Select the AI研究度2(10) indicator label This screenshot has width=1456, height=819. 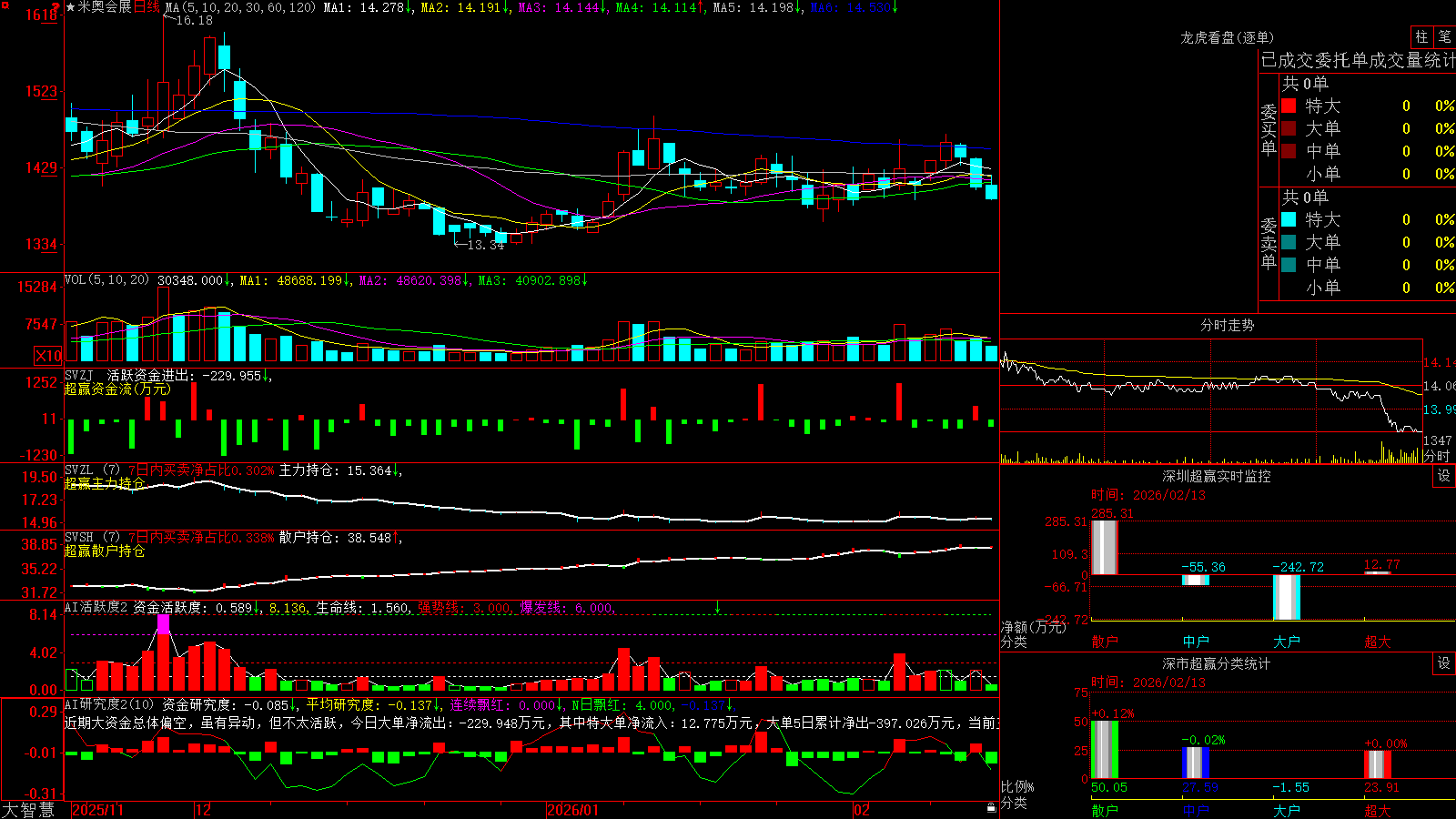point(109,704)
